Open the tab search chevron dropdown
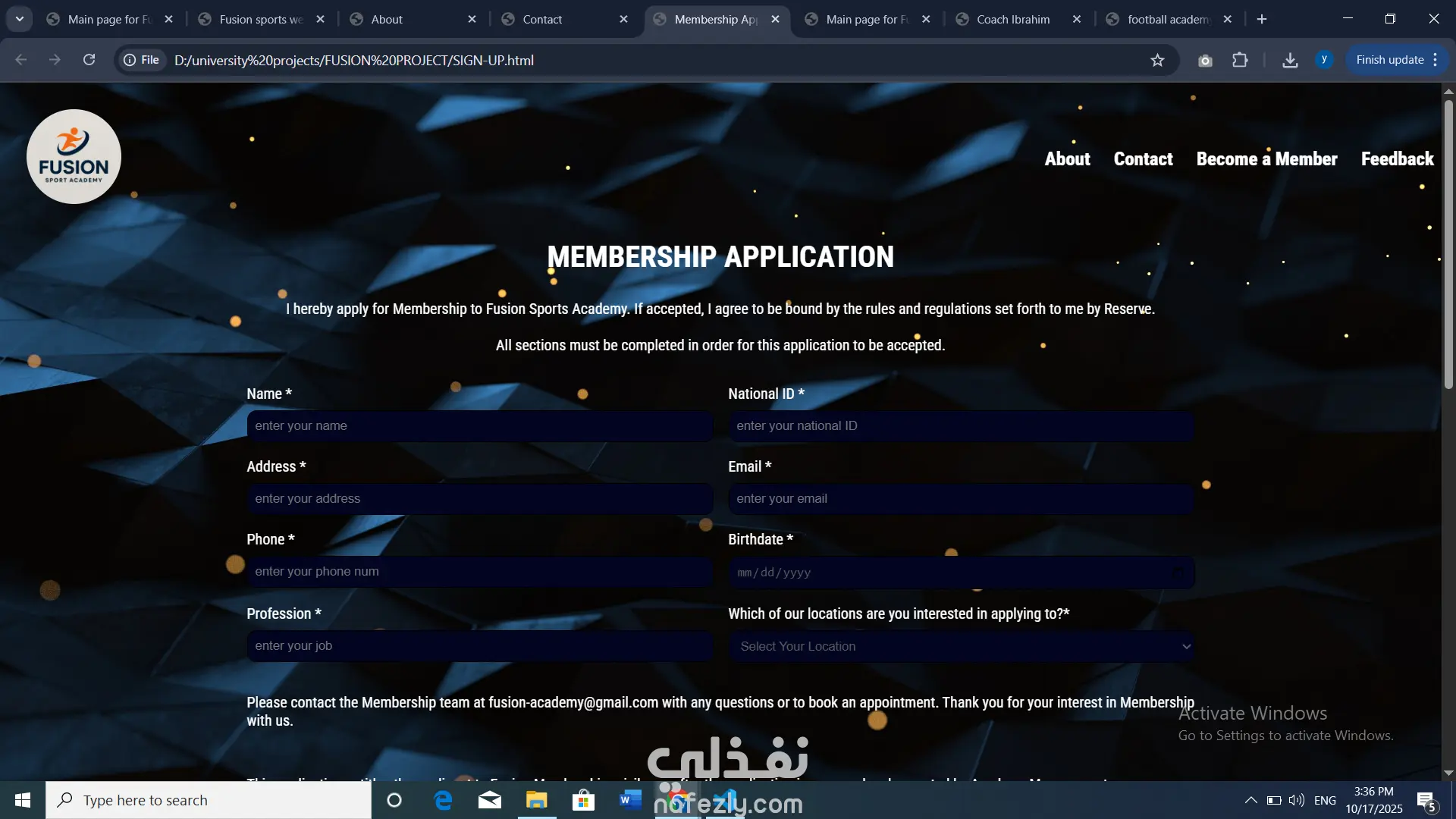The height and width of the screenshot is (819, 1456). click(20, 19)
